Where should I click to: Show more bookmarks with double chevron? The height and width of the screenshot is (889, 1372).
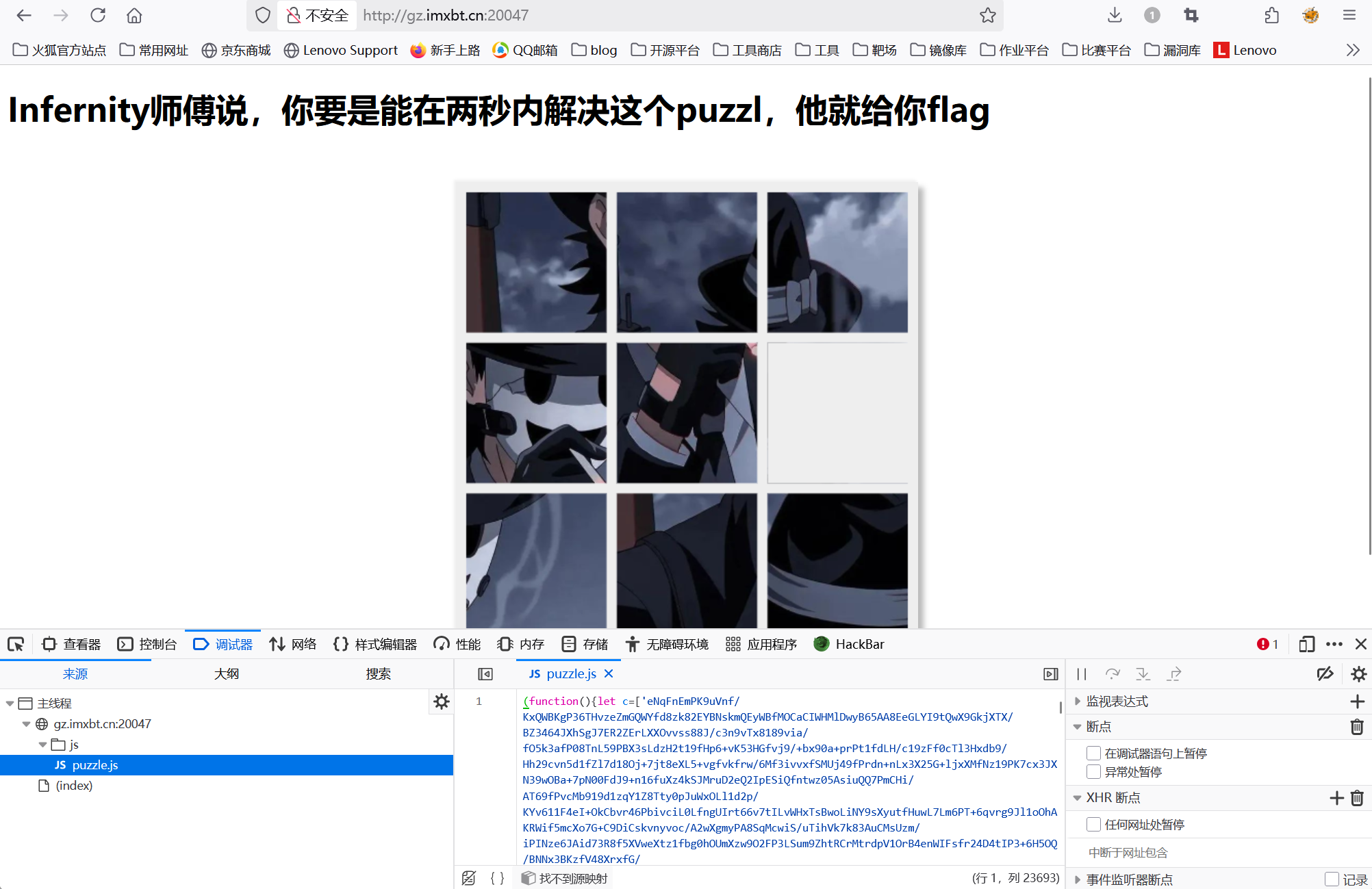(x=1352, y=50)
